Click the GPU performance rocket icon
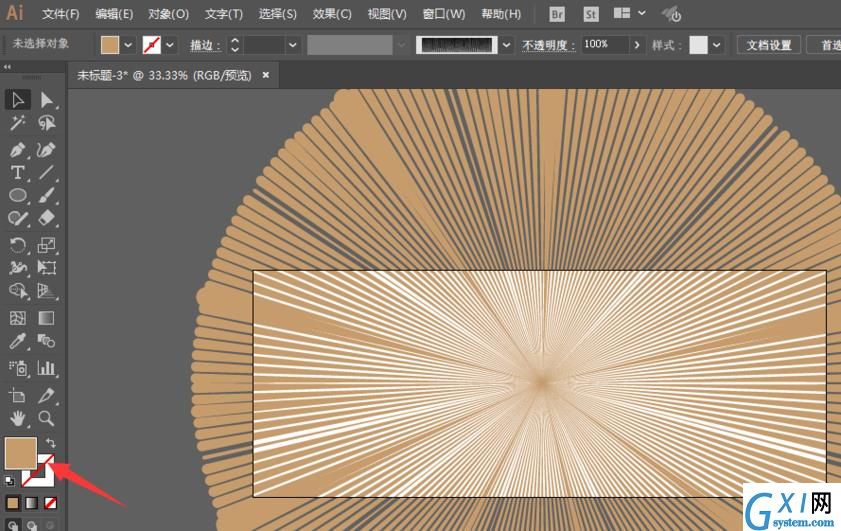 tap(672, 14)
